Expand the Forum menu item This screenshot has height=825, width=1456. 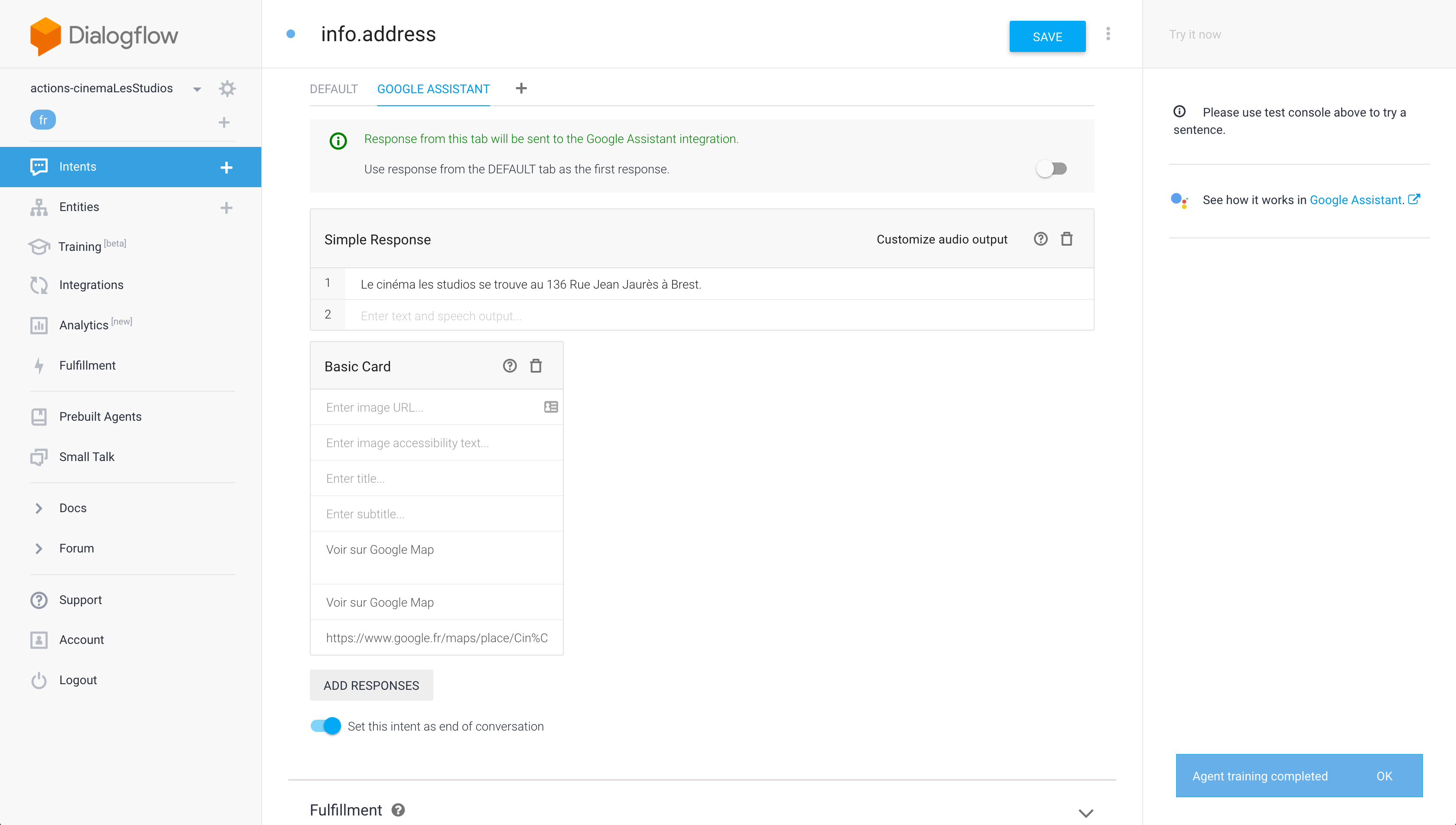76,549
